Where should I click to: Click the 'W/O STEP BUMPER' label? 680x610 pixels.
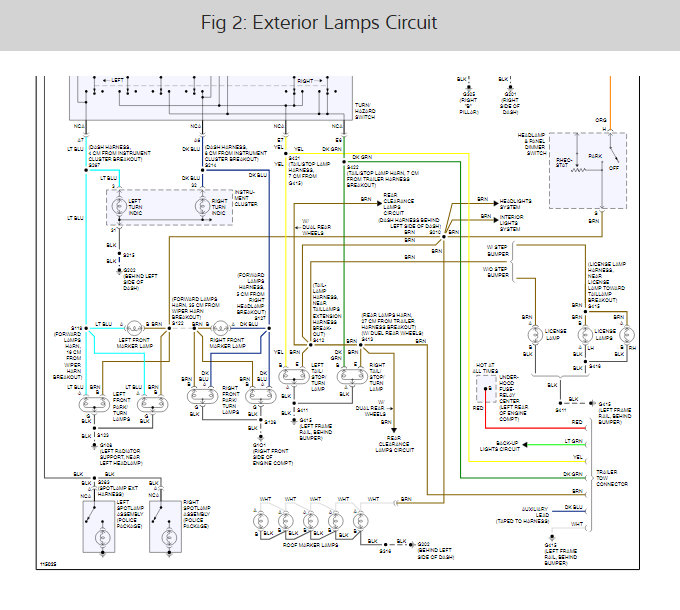click(496, 272)
